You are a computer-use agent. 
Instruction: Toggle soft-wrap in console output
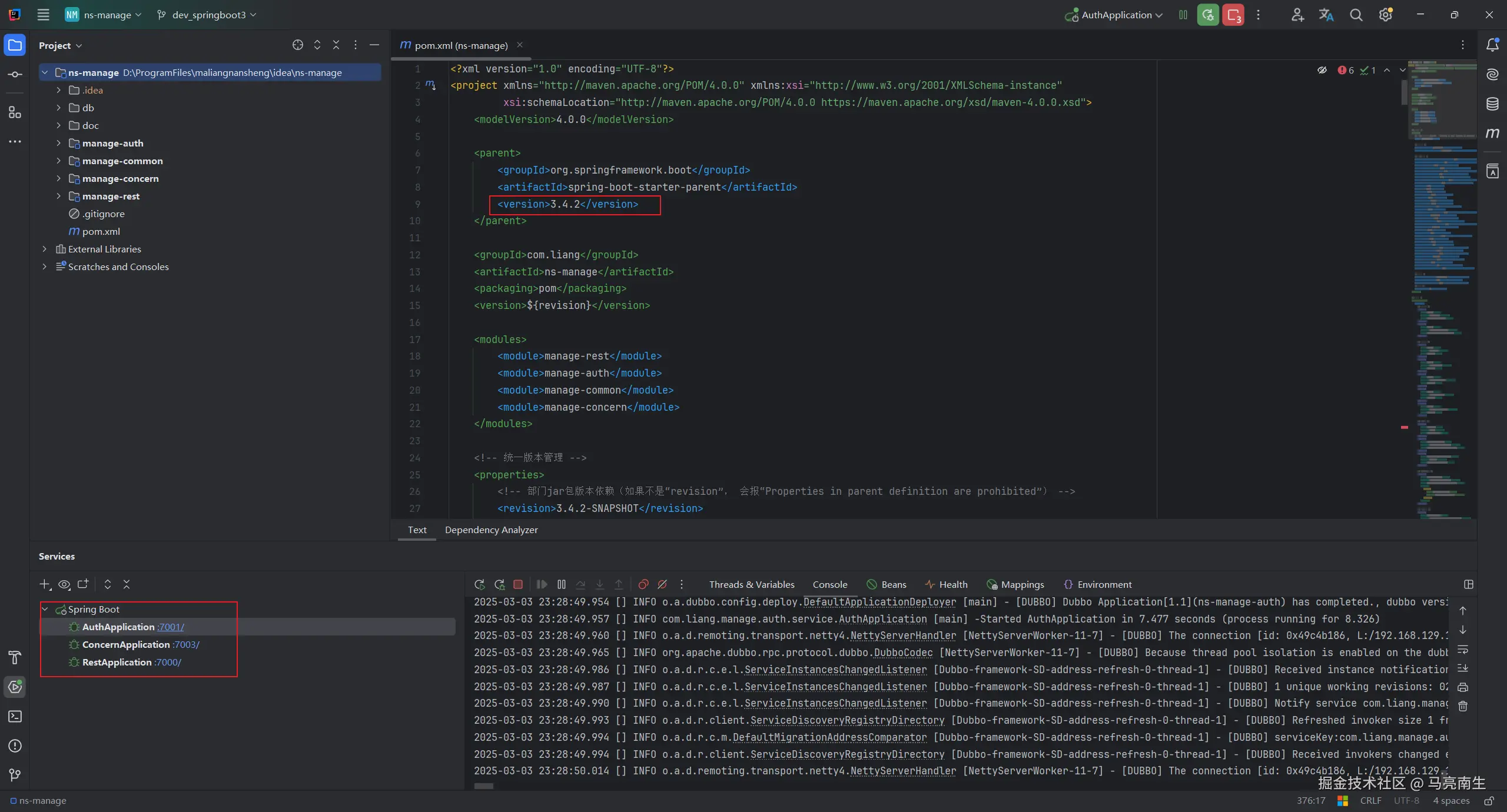click(1463, 650)
